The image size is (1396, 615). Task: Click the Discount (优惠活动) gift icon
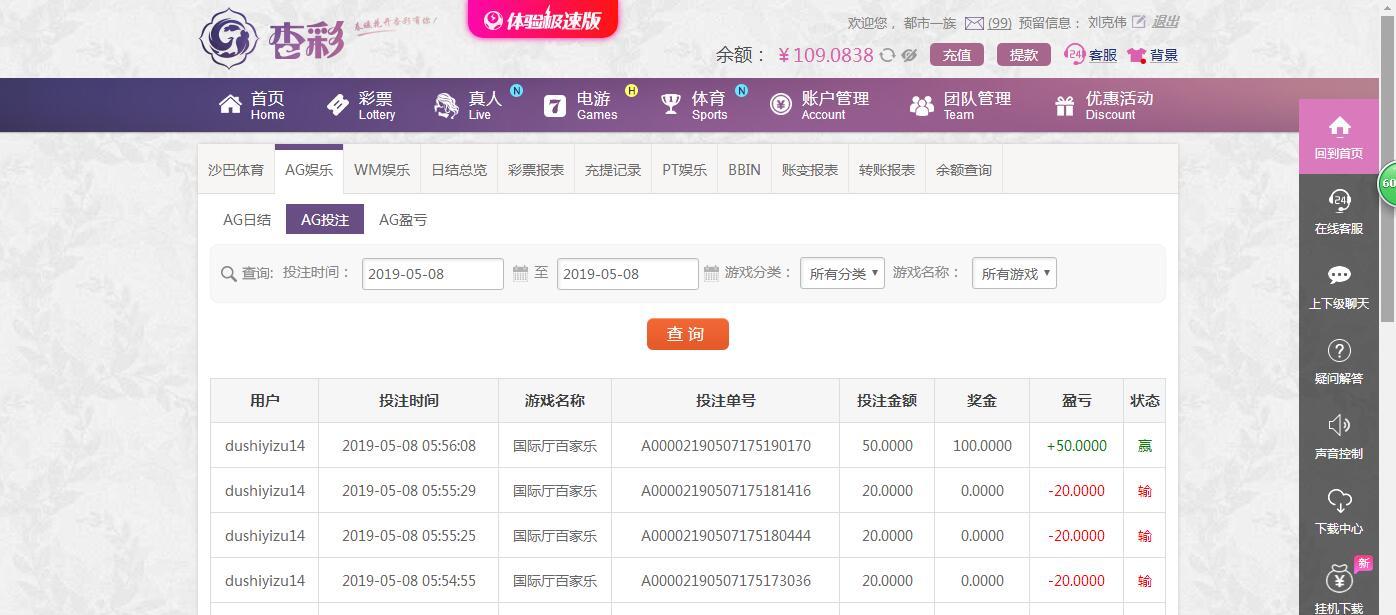[x=1063, y=103]
